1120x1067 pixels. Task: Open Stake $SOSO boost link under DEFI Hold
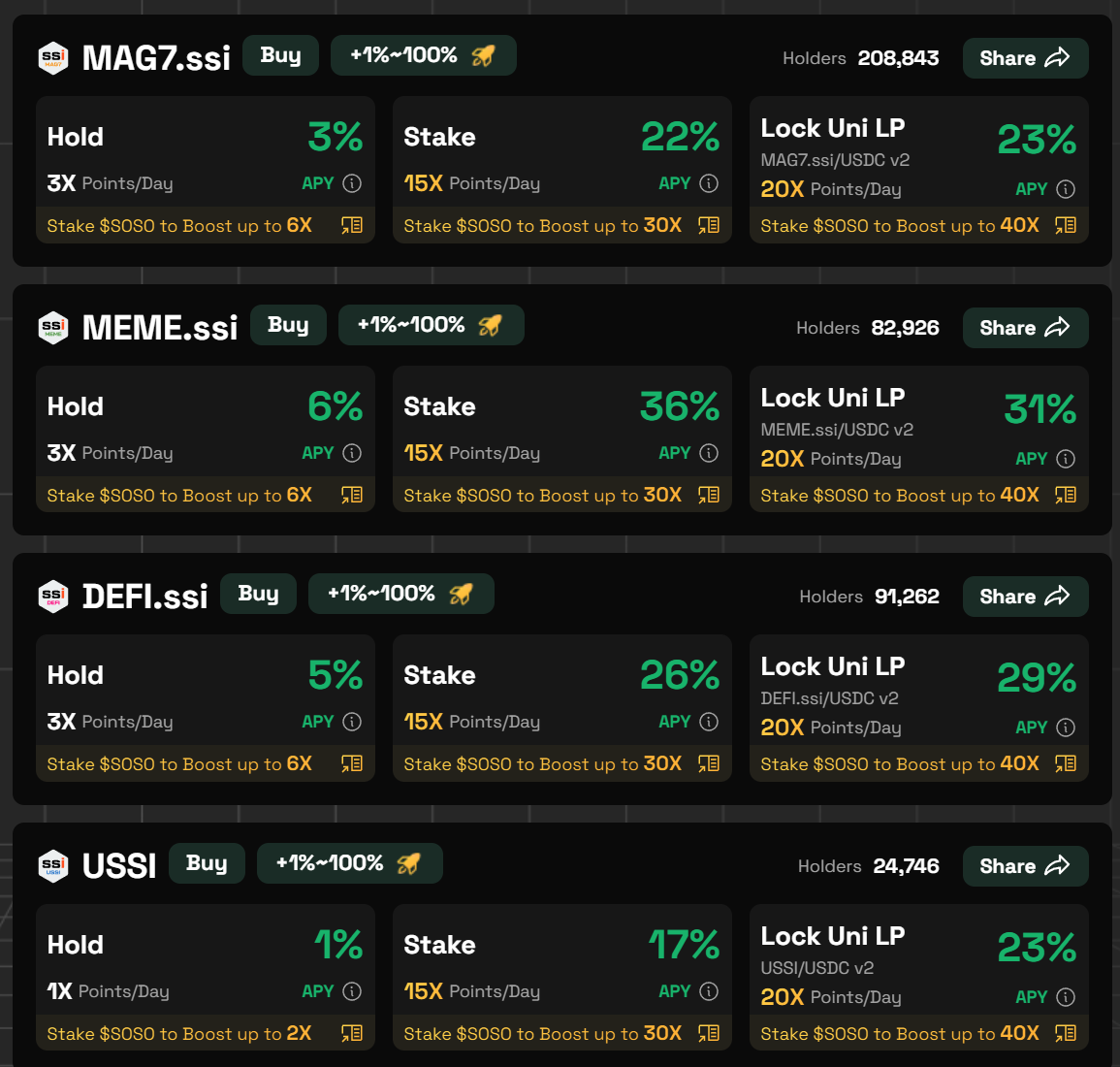[179, 764]
